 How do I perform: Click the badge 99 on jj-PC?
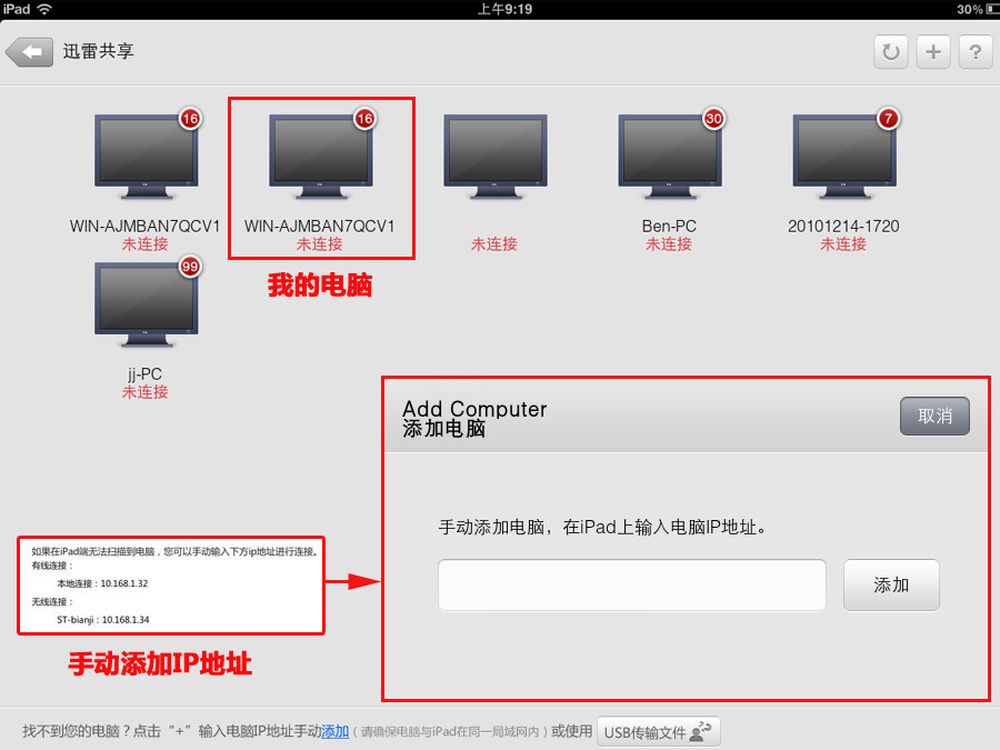[190, 267]
